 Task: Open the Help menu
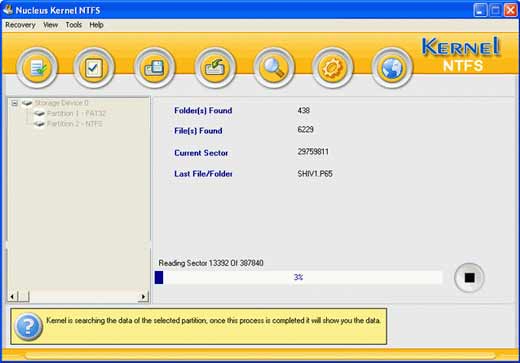coord(96,25)
